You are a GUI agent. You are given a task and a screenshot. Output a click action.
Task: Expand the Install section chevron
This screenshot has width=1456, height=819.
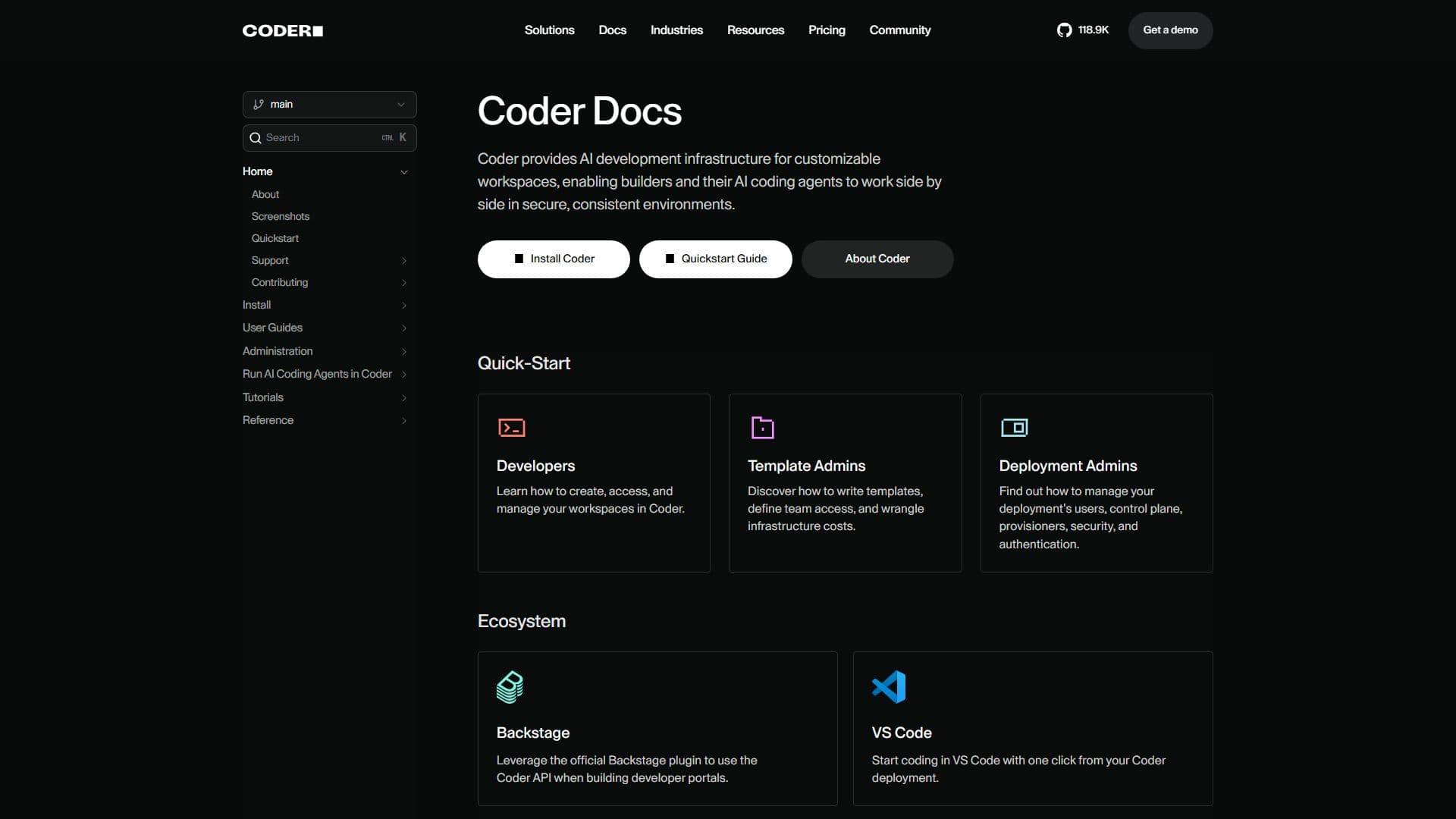pos(404,306)
